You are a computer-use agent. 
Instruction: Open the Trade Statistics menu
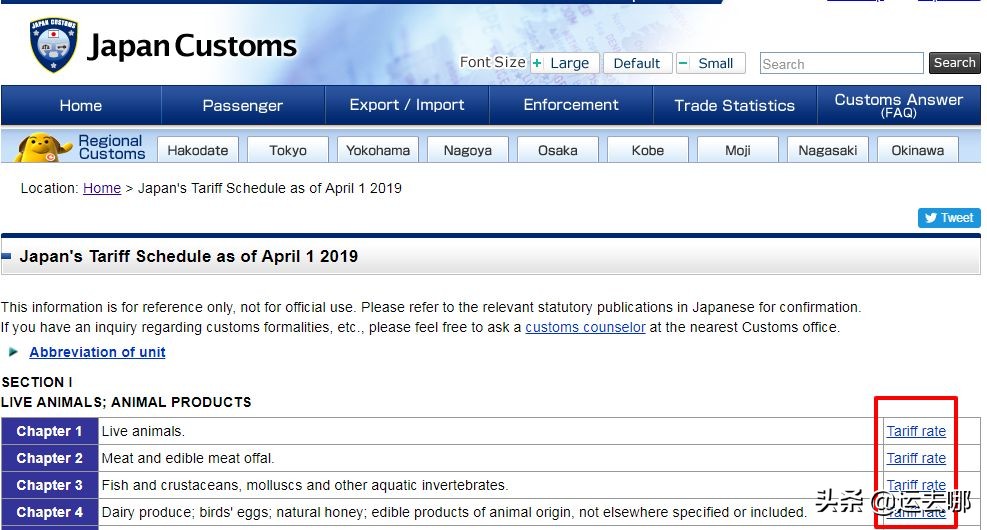tap(735, 105)
